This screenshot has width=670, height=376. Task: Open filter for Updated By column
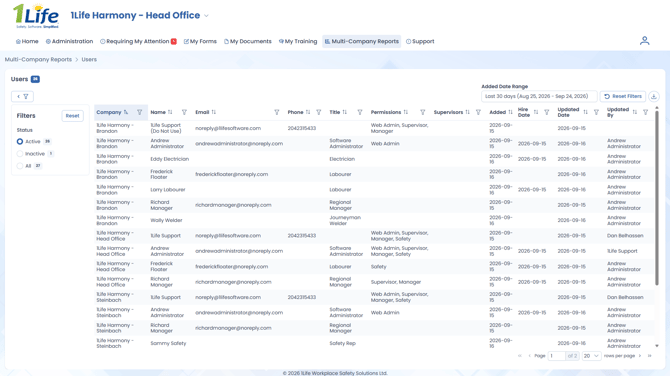(645, 112)
